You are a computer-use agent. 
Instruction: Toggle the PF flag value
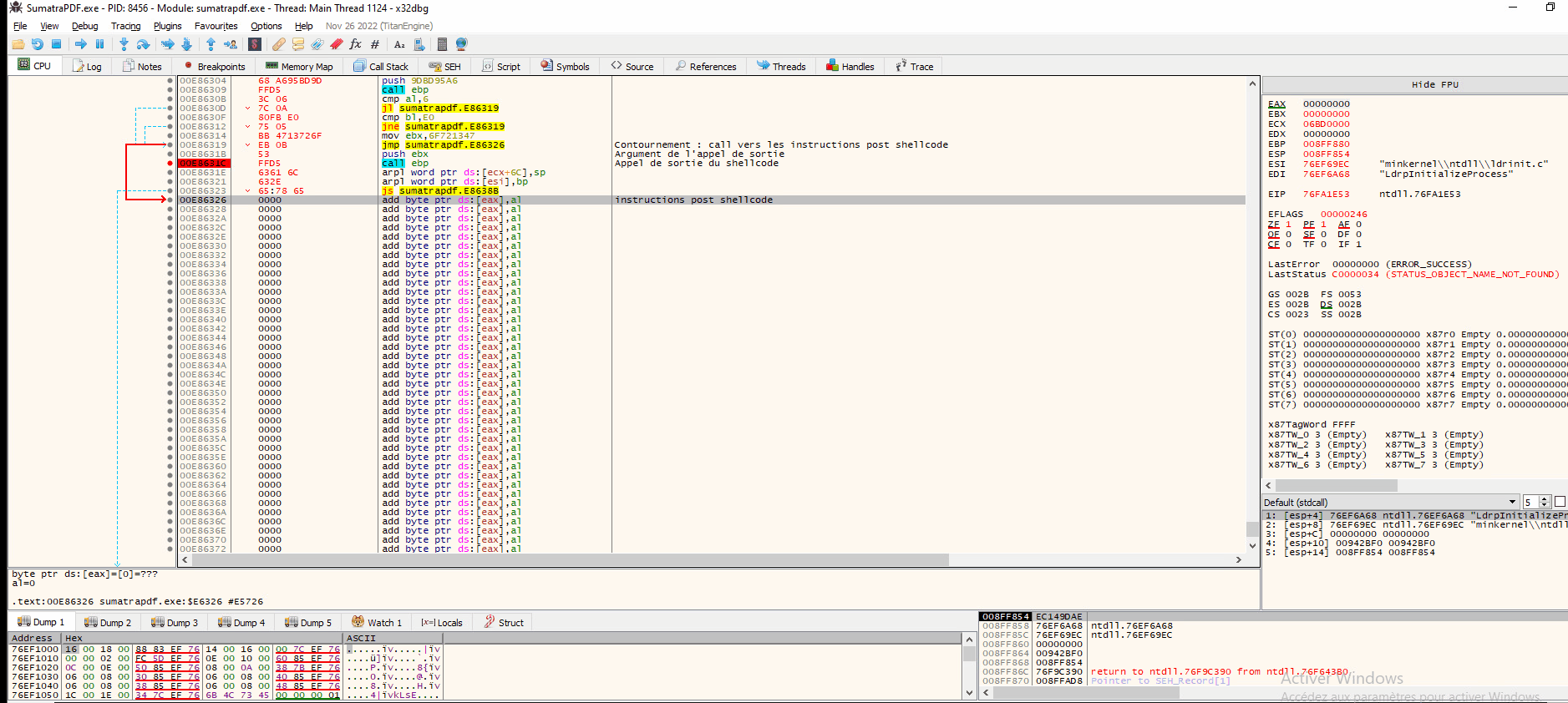point(1323,225)
